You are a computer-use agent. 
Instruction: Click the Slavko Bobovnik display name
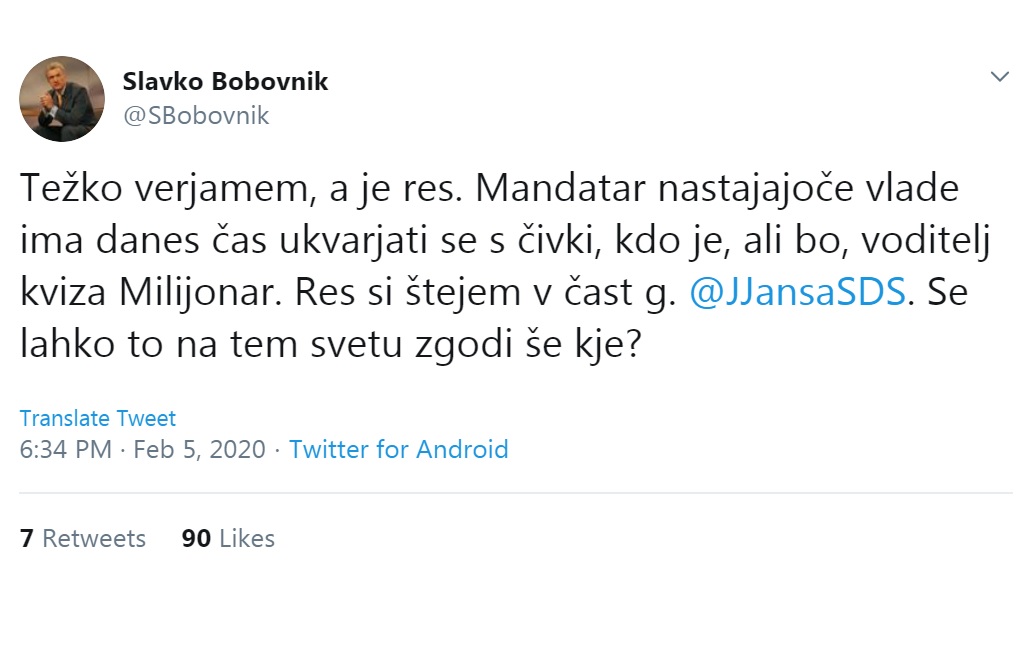pos(225,82)
